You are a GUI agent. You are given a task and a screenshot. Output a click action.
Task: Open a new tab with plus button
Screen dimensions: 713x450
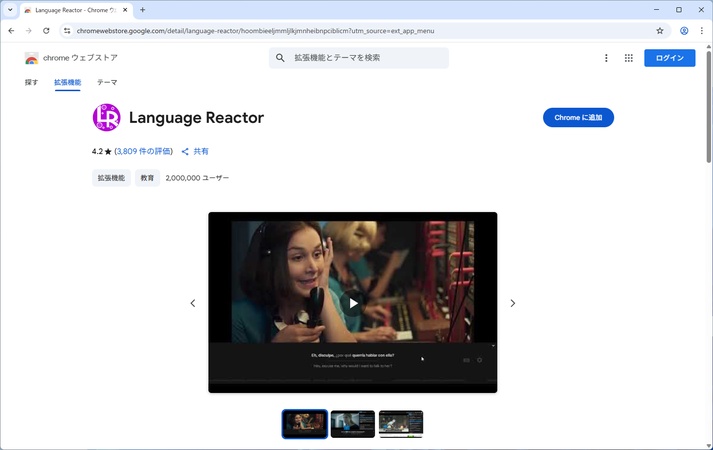pos(142,10)
